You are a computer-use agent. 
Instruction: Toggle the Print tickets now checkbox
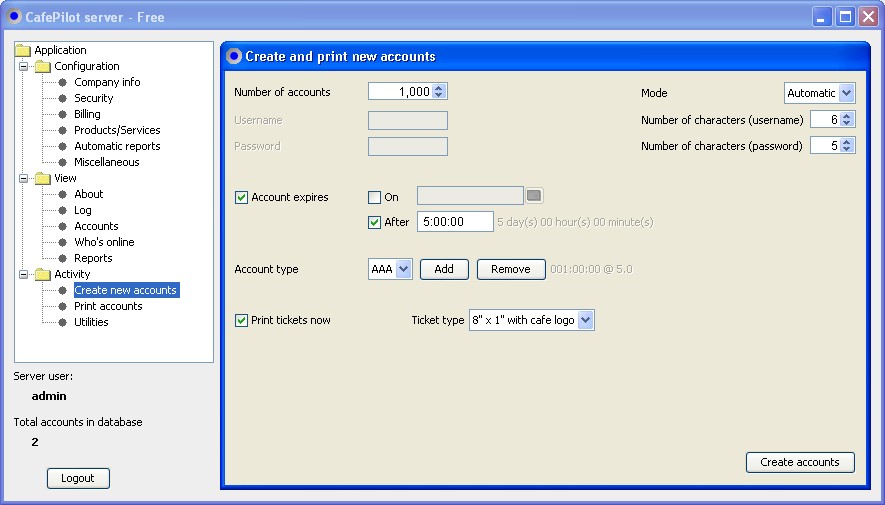pos(241,320)
